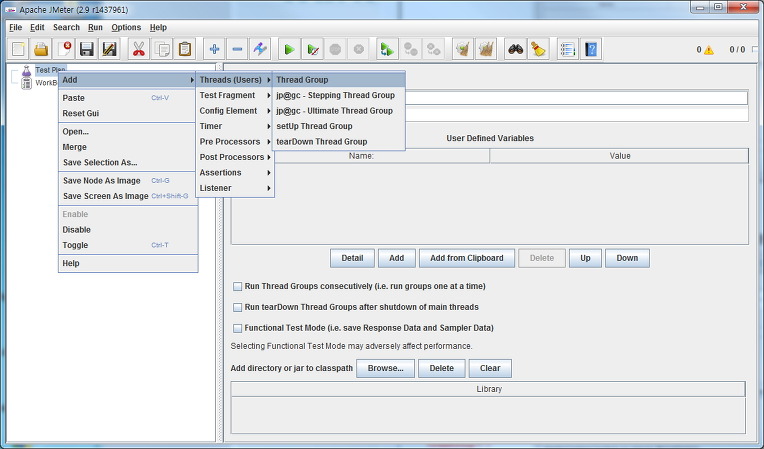This screenshot has height=449, width=764.
Task: Click the Up button
Action: (585, 258)
